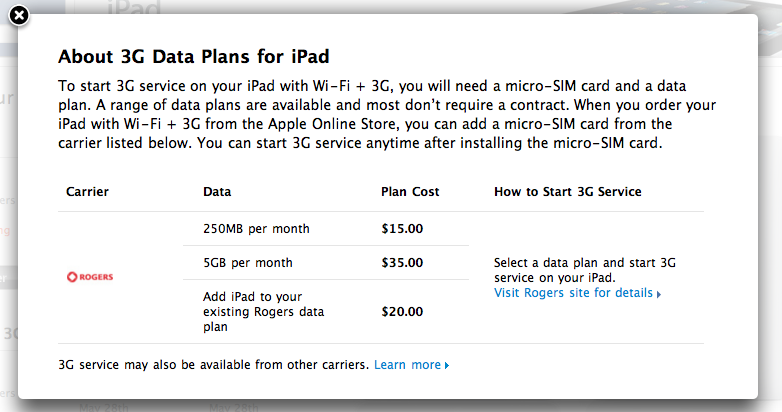
Task: Click the $20.00 plan cost
Action: pos(402,312)
